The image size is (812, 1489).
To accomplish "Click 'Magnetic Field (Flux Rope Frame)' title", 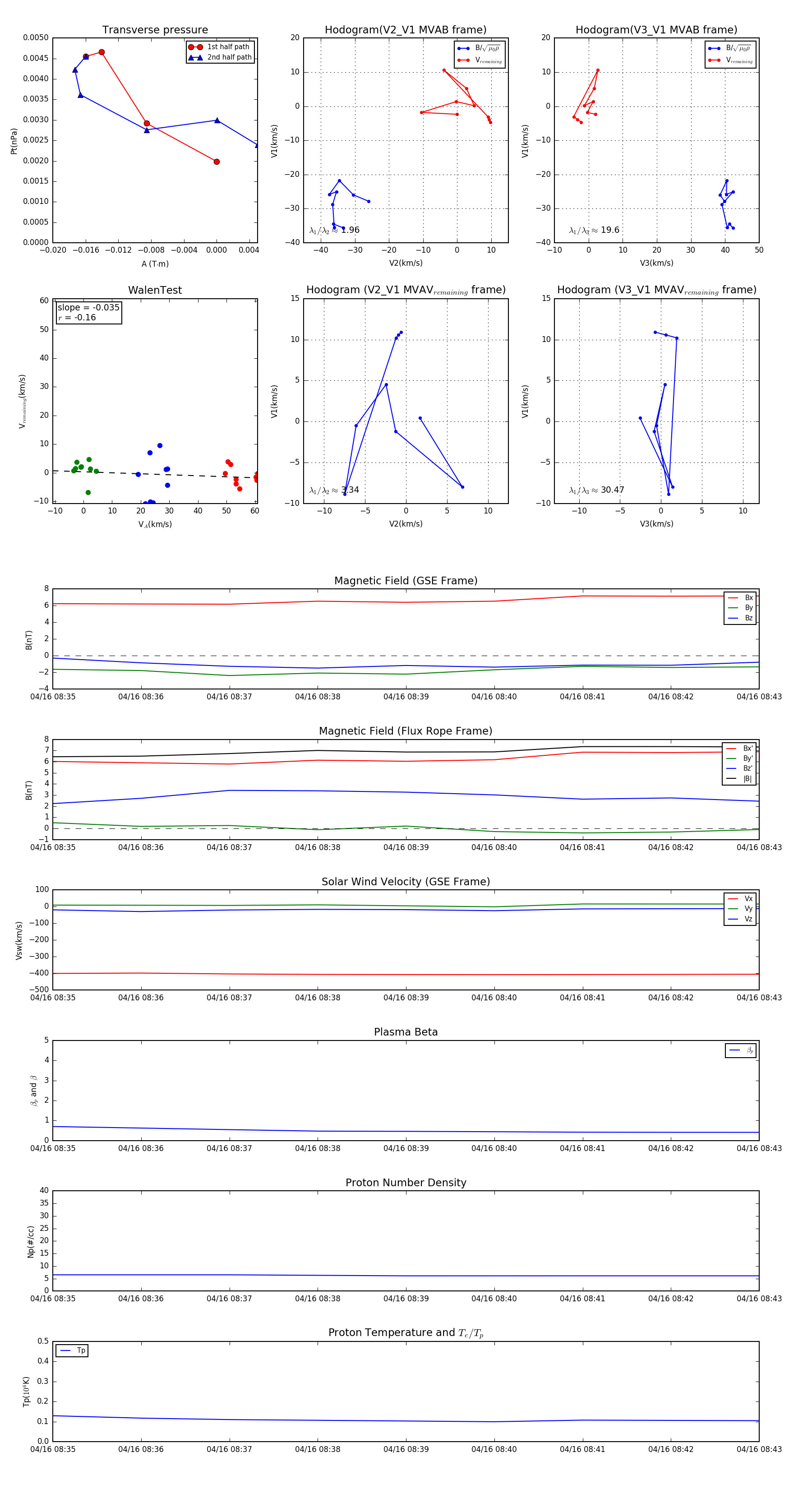I will (x=406, y=731).
